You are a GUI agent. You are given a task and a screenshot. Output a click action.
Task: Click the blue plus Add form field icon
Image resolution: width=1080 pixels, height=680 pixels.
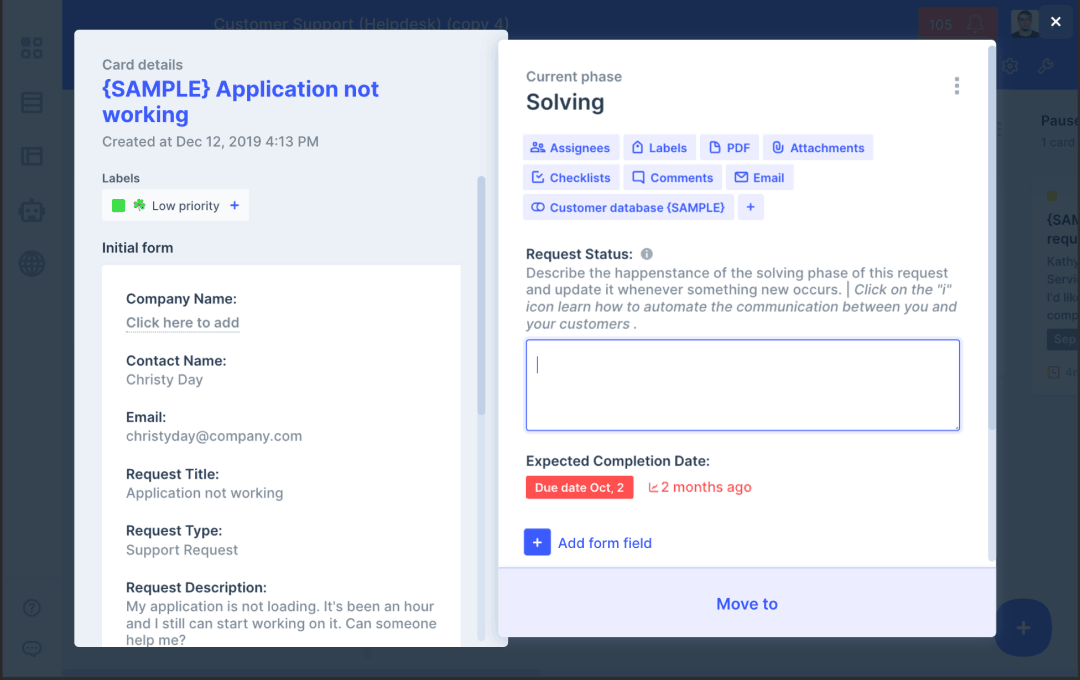click(537, 543)
